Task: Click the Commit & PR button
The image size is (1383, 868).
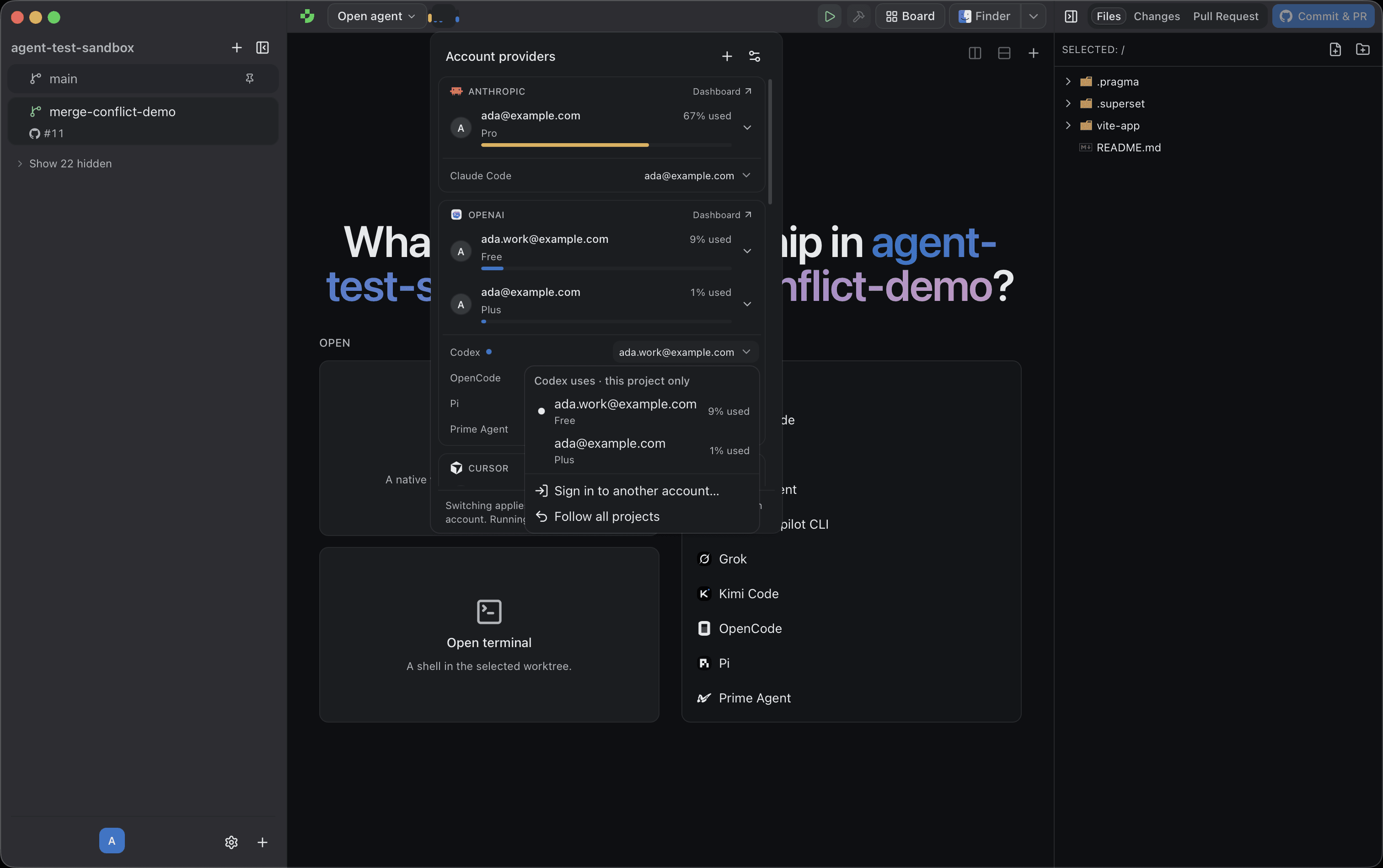Action: 1323,16
